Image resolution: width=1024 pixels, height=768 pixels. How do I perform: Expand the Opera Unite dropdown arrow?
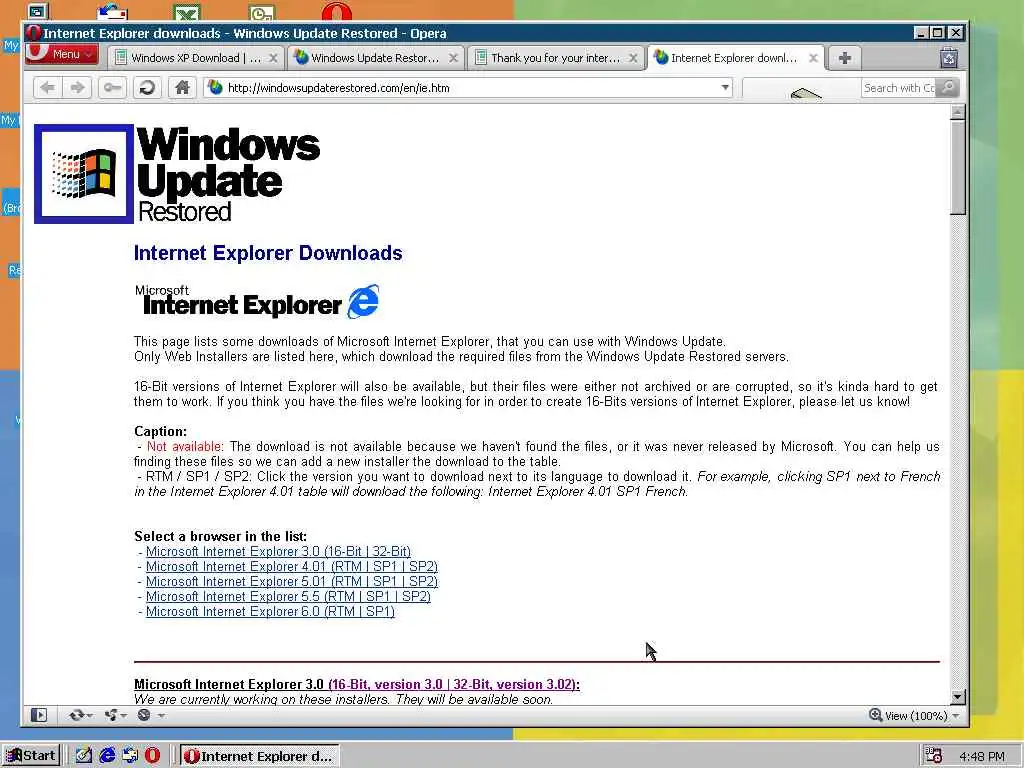pos(124,716)
